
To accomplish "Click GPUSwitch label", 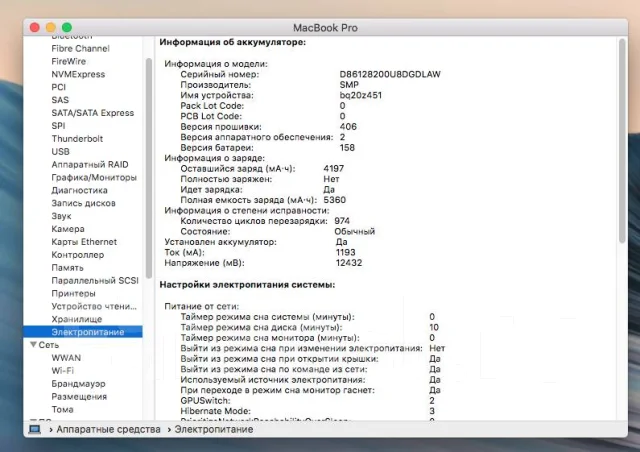I will [x=205, y=401].
